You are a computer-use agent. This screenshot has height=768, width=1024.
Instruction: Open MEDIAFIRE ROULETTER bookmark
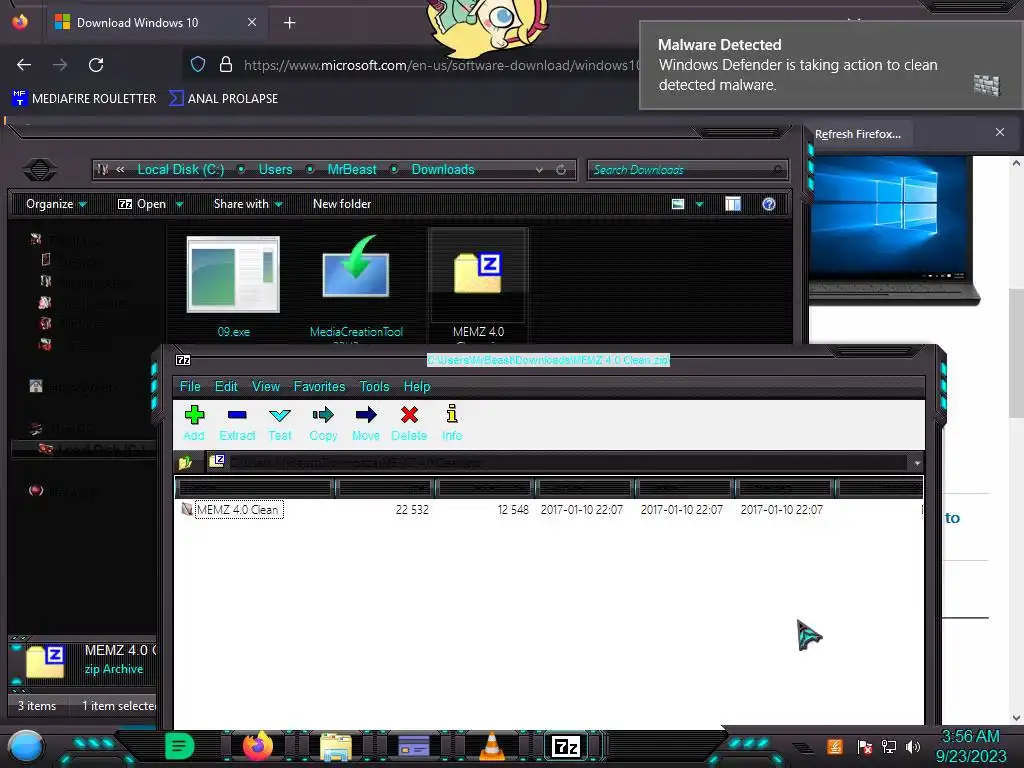click(84, 98)
